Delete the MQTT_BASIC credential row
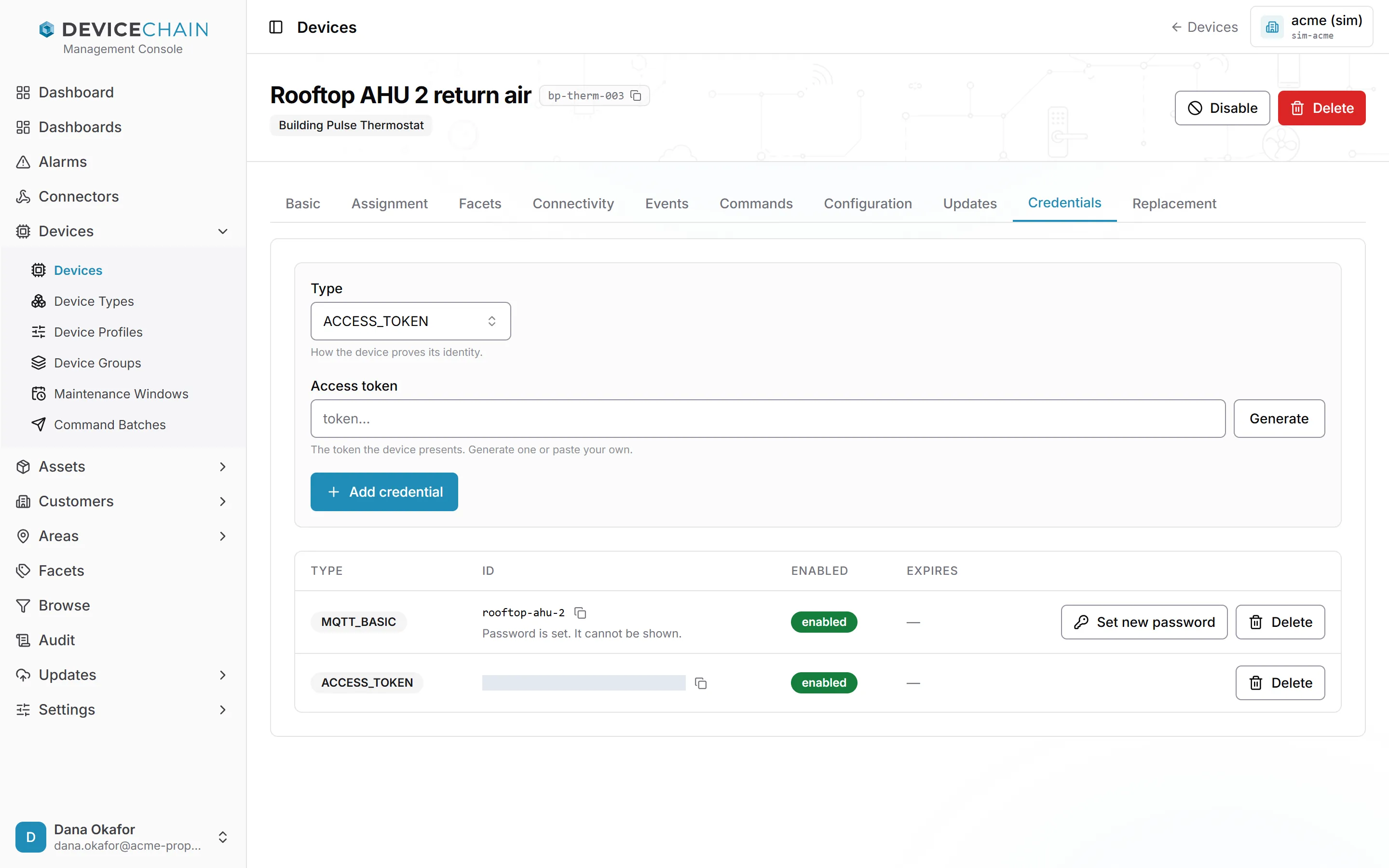This screenshot has height=868, width=1389. (1280, 622)
